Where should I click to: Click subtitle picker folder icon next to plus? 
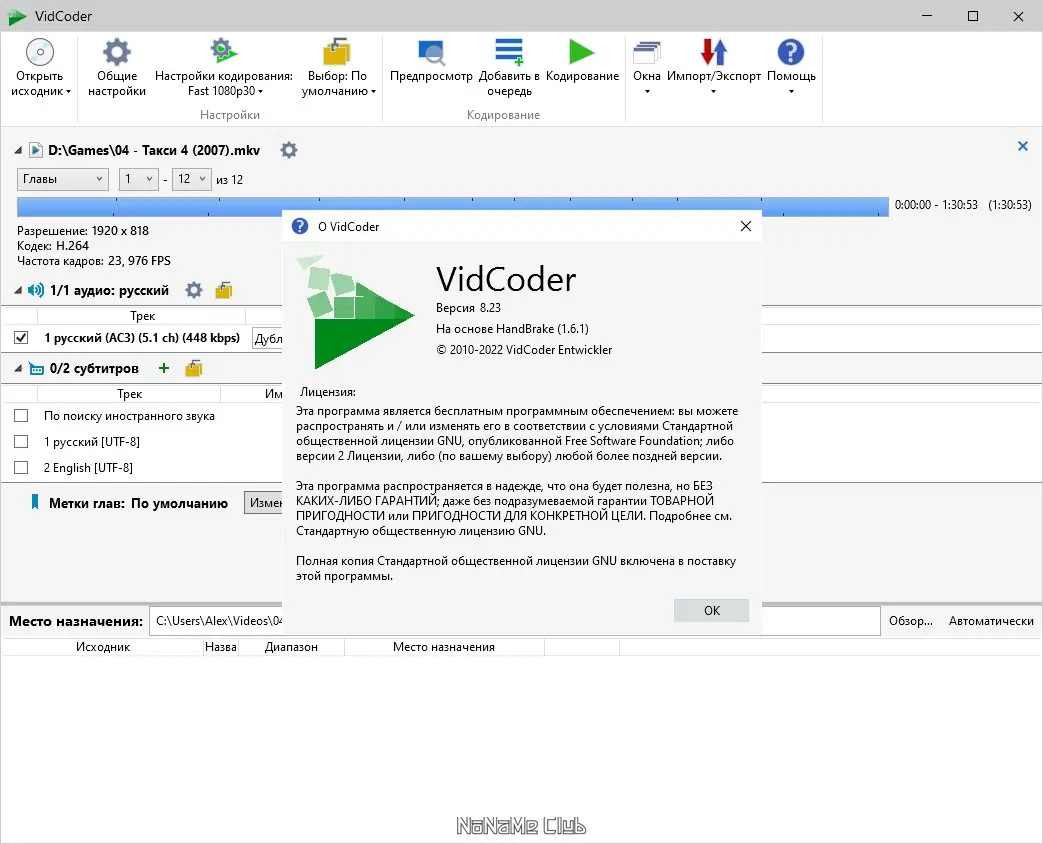coord(194,368)
